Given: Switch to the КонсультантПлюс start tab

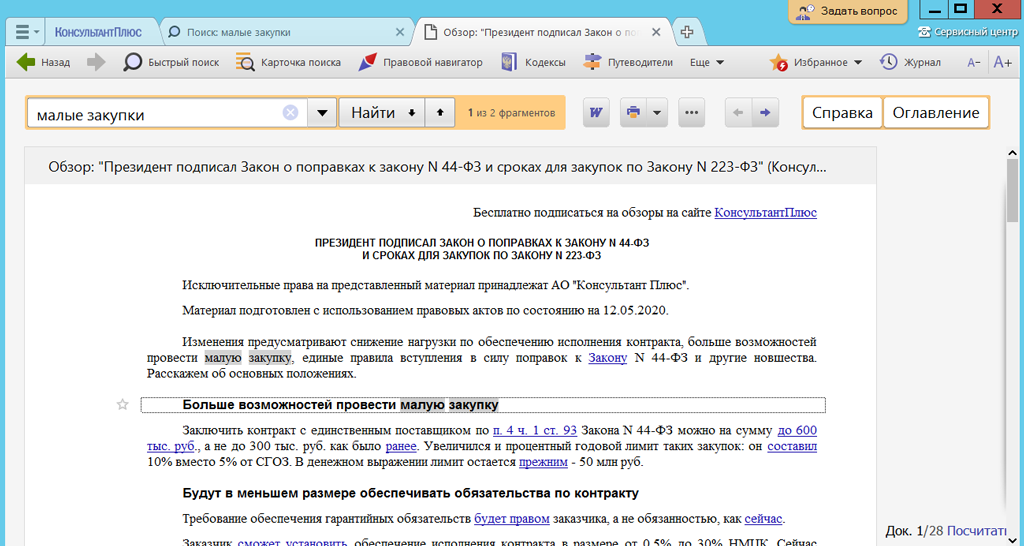Looking at the screenshot, I should click(x=98, y=32).
